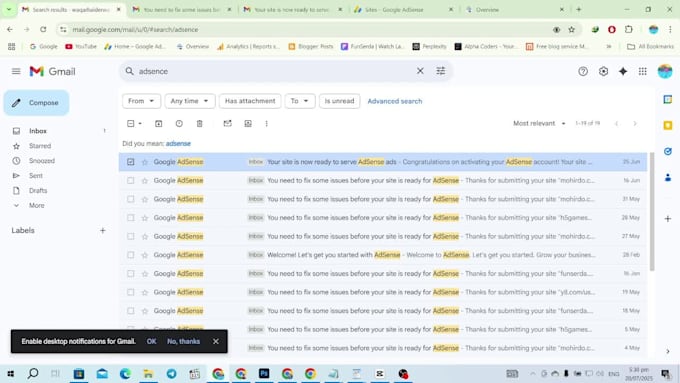Open the Gemini sparkle icon

623,71
